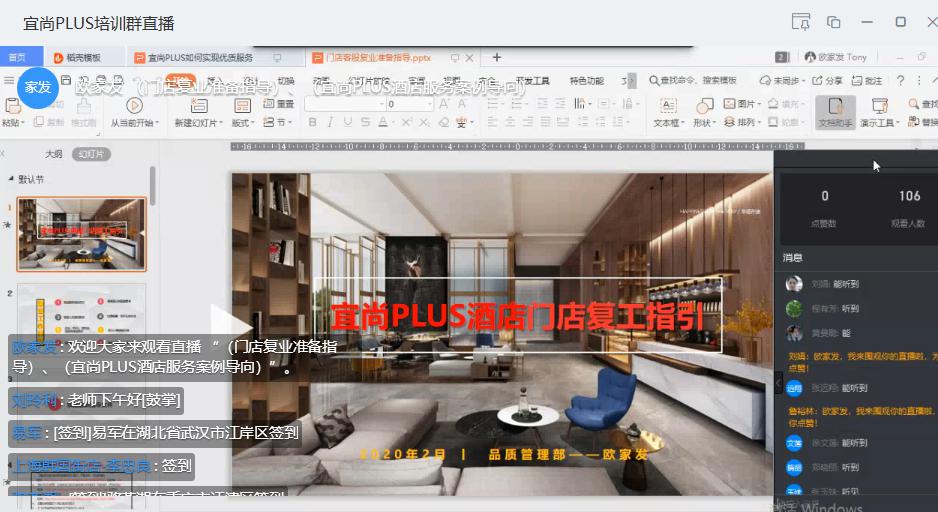Click the three-dot more options icon
The width and height of the screenshot is (938, 512).
[919, 81]
